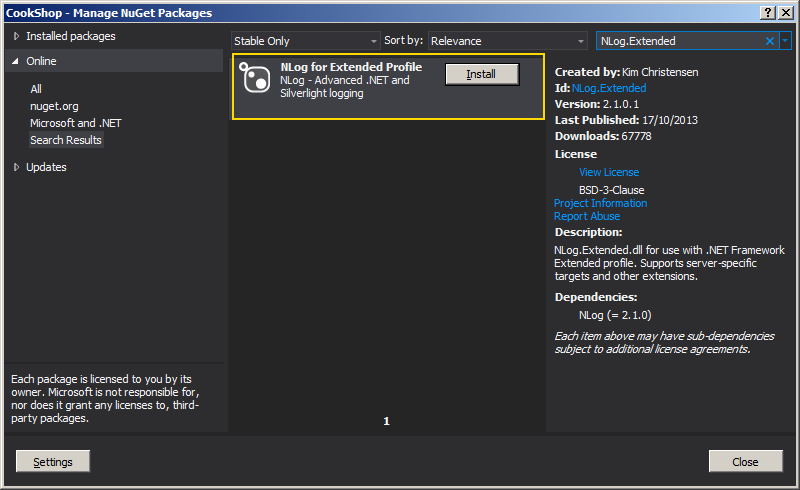Open the Settings dialog
This screenshot has height=490, width=800.
[x=53, y=462]
